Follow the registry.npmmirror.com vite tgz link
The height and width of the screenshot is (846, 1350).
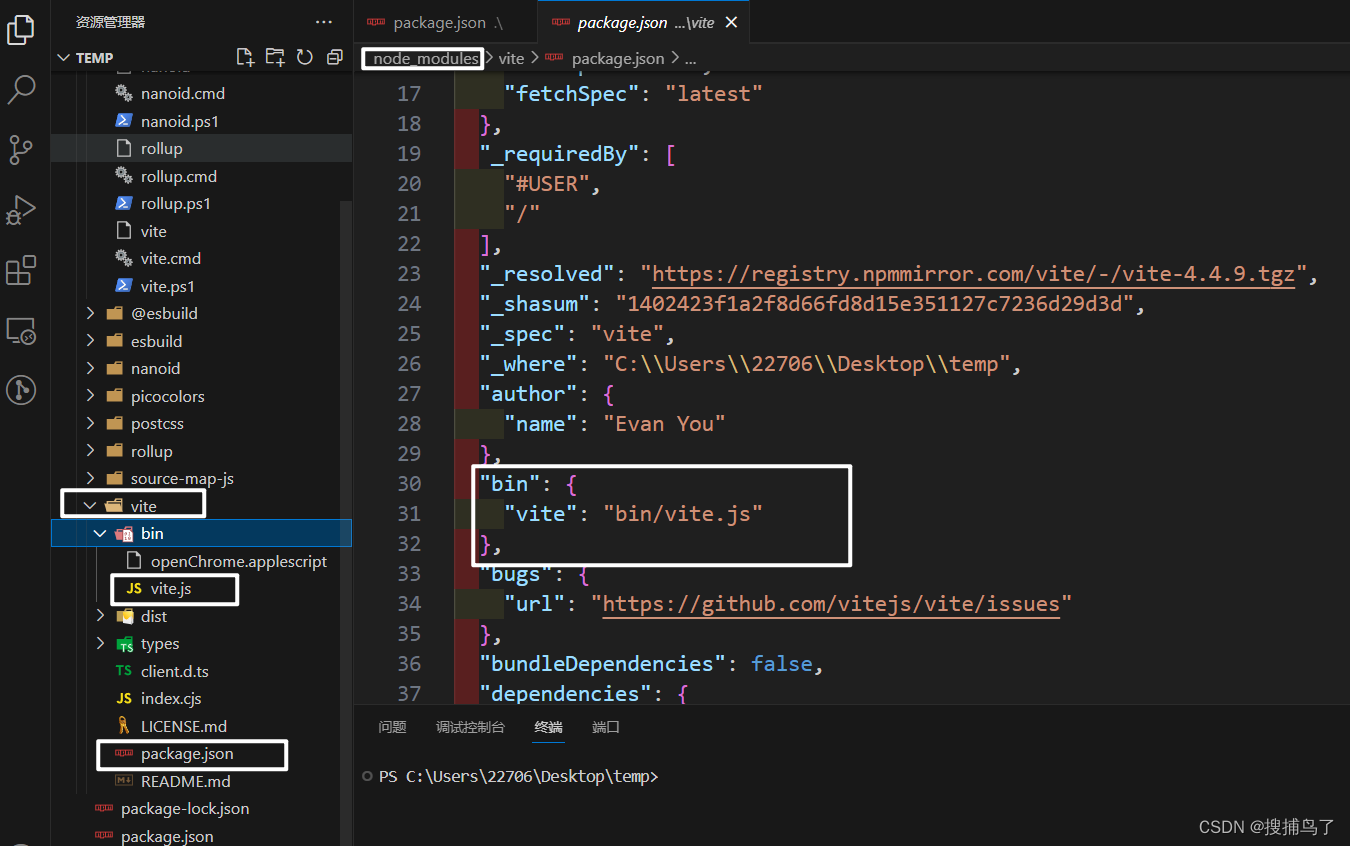tap(974, 274)
